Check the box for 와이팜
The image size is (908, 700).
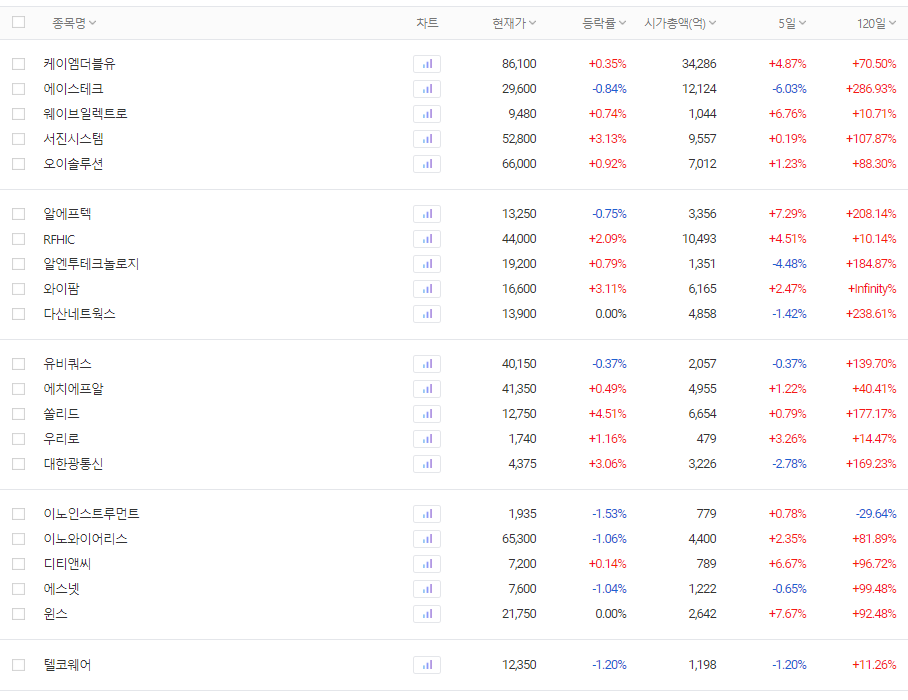(19, 289)
